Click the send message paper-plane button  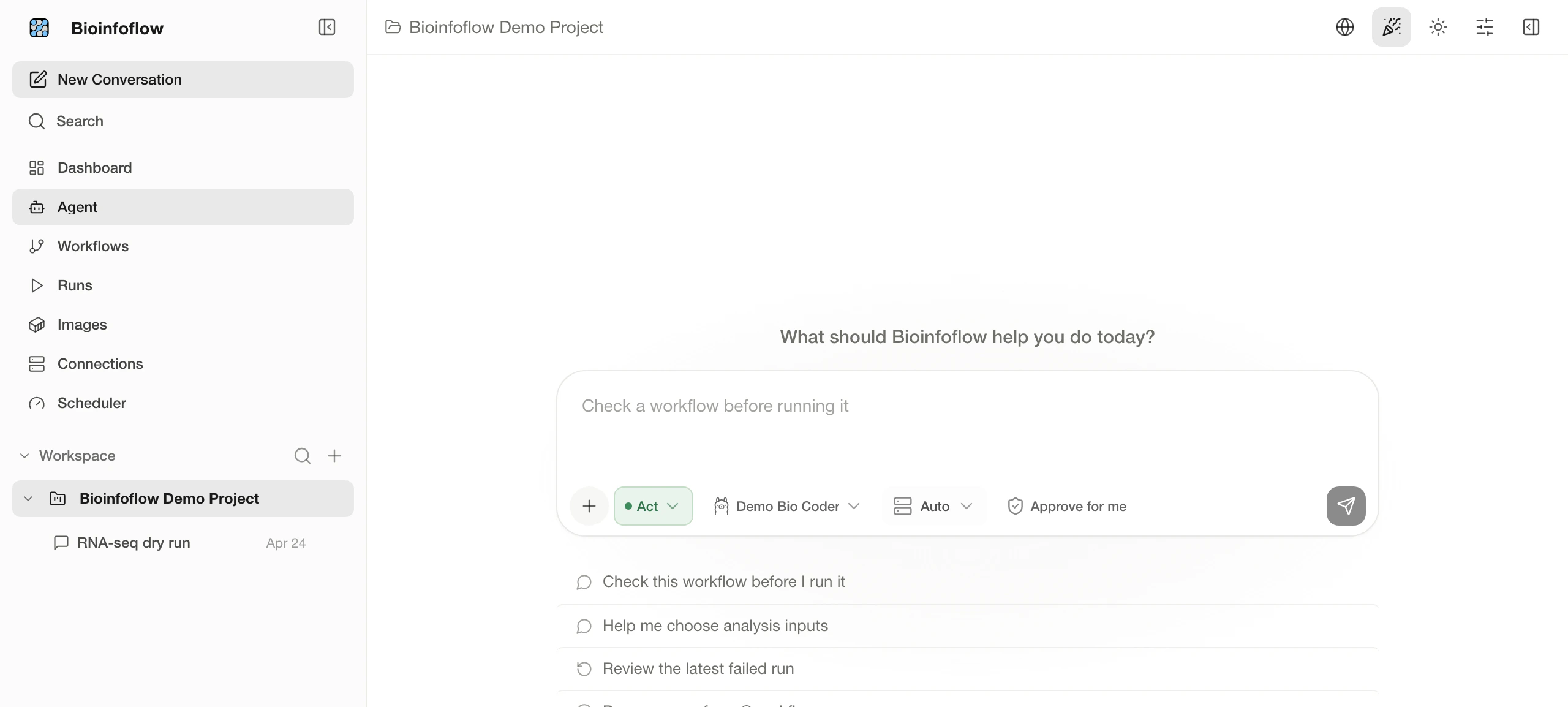click(x=1346, y=506)
